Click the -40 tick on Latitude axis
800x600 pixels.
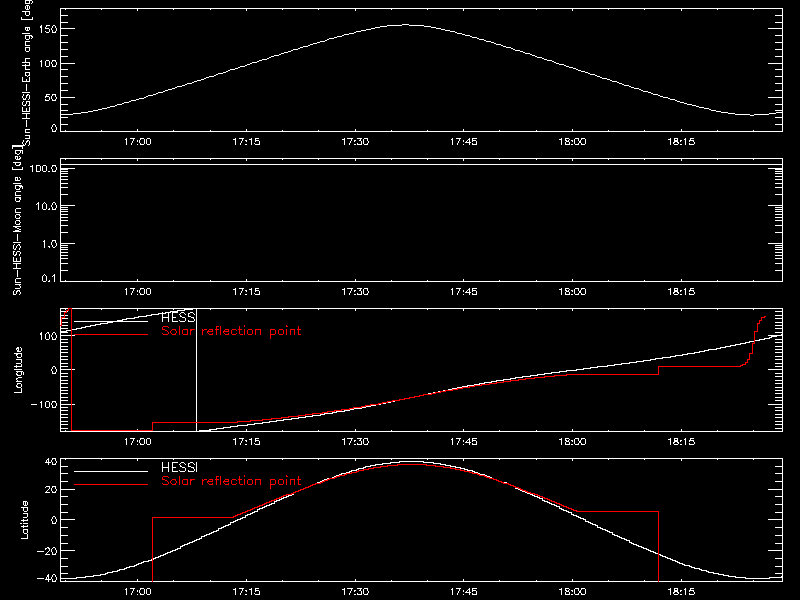[x=47, y=578]
